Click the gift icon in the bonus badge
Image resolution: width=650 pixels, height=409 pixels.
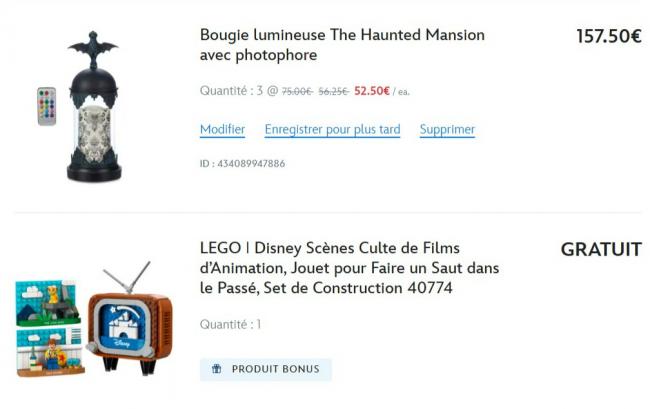[216, 369]
